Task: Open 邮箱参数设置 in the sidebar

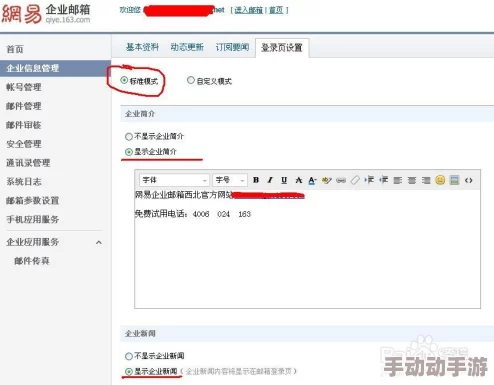Action: 32,201
